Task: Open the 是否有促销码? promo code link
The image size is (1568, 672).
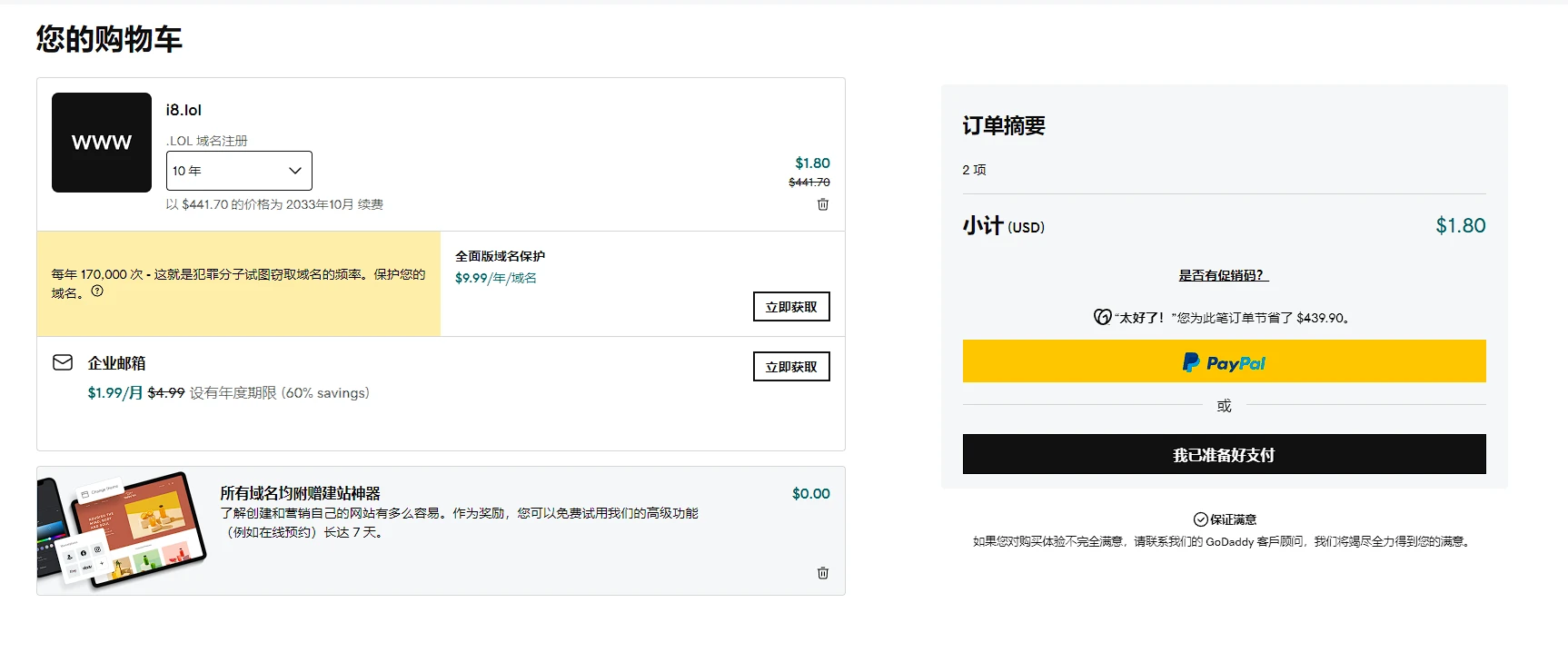Action: click(x=1223, y=275)
